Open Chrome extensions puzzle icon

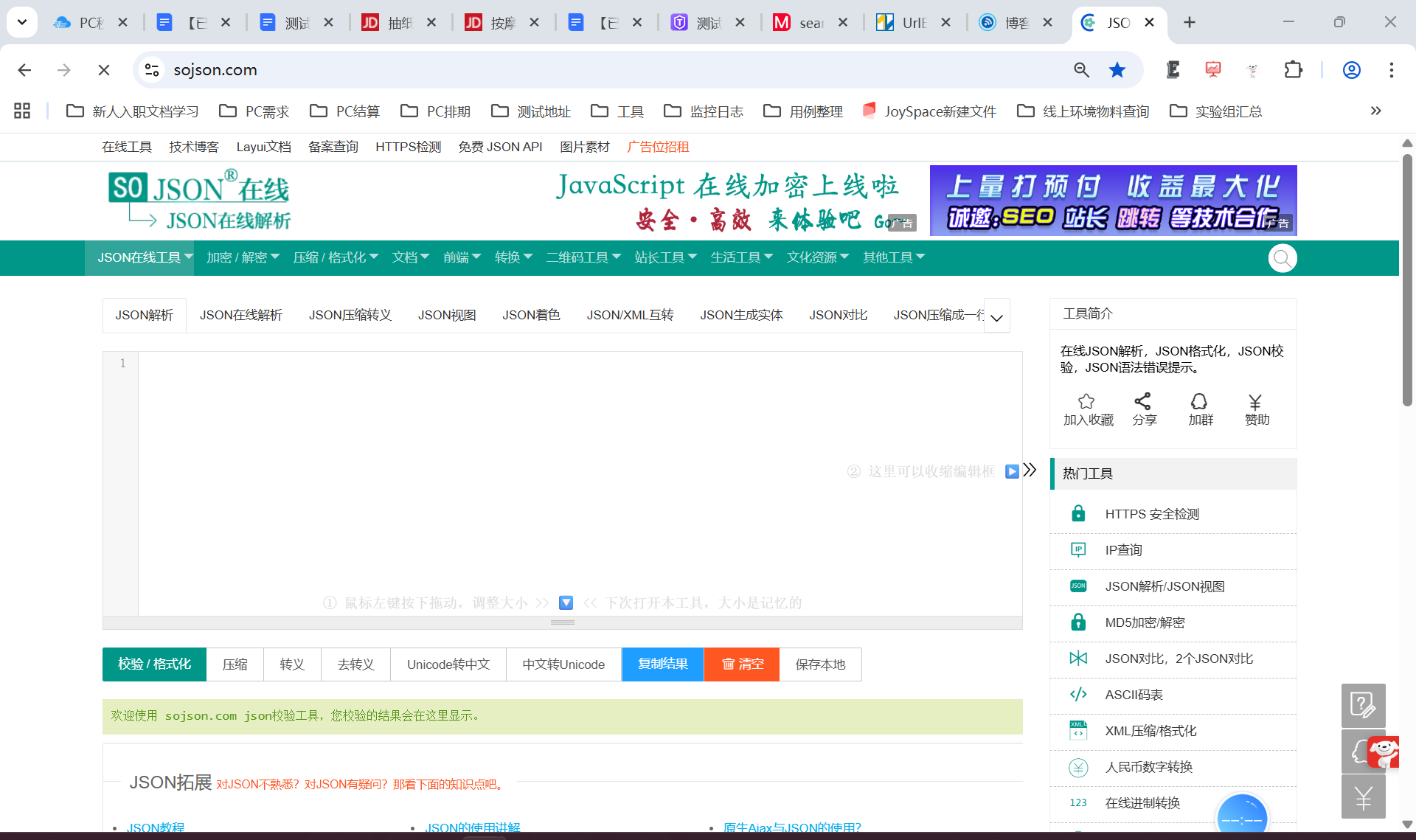(1293, 70)
